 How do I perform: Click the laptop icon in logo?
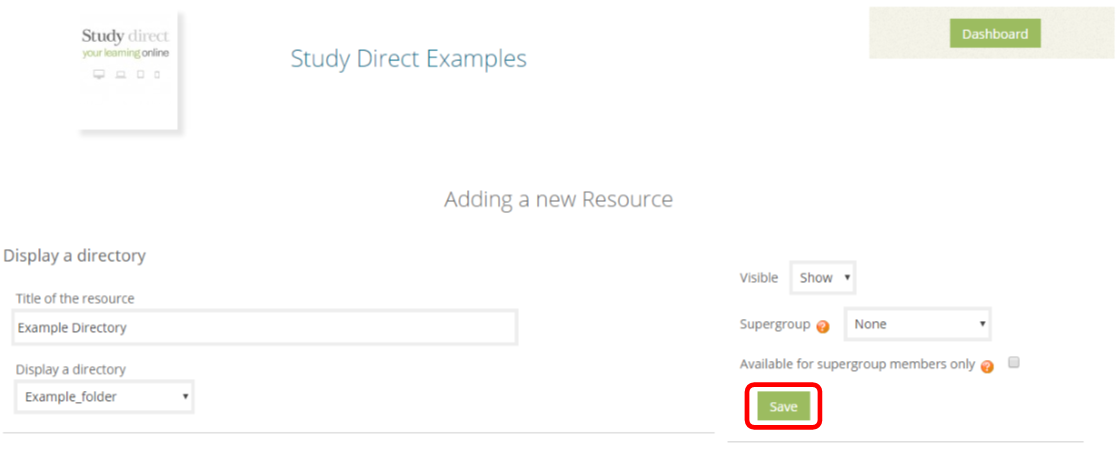[x=120, y=74]
